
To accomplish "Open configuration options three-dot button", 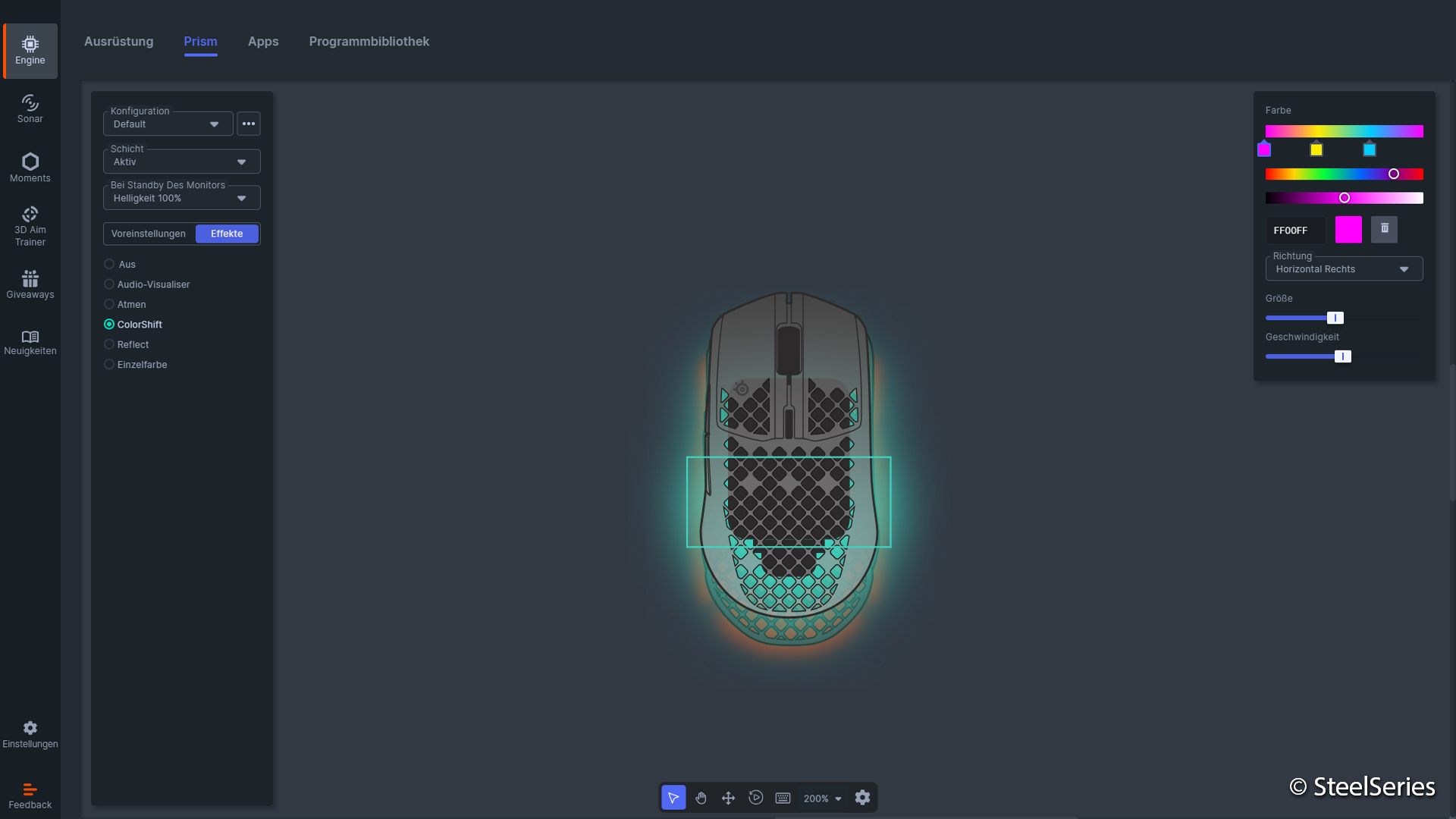I will pos(249,124).
